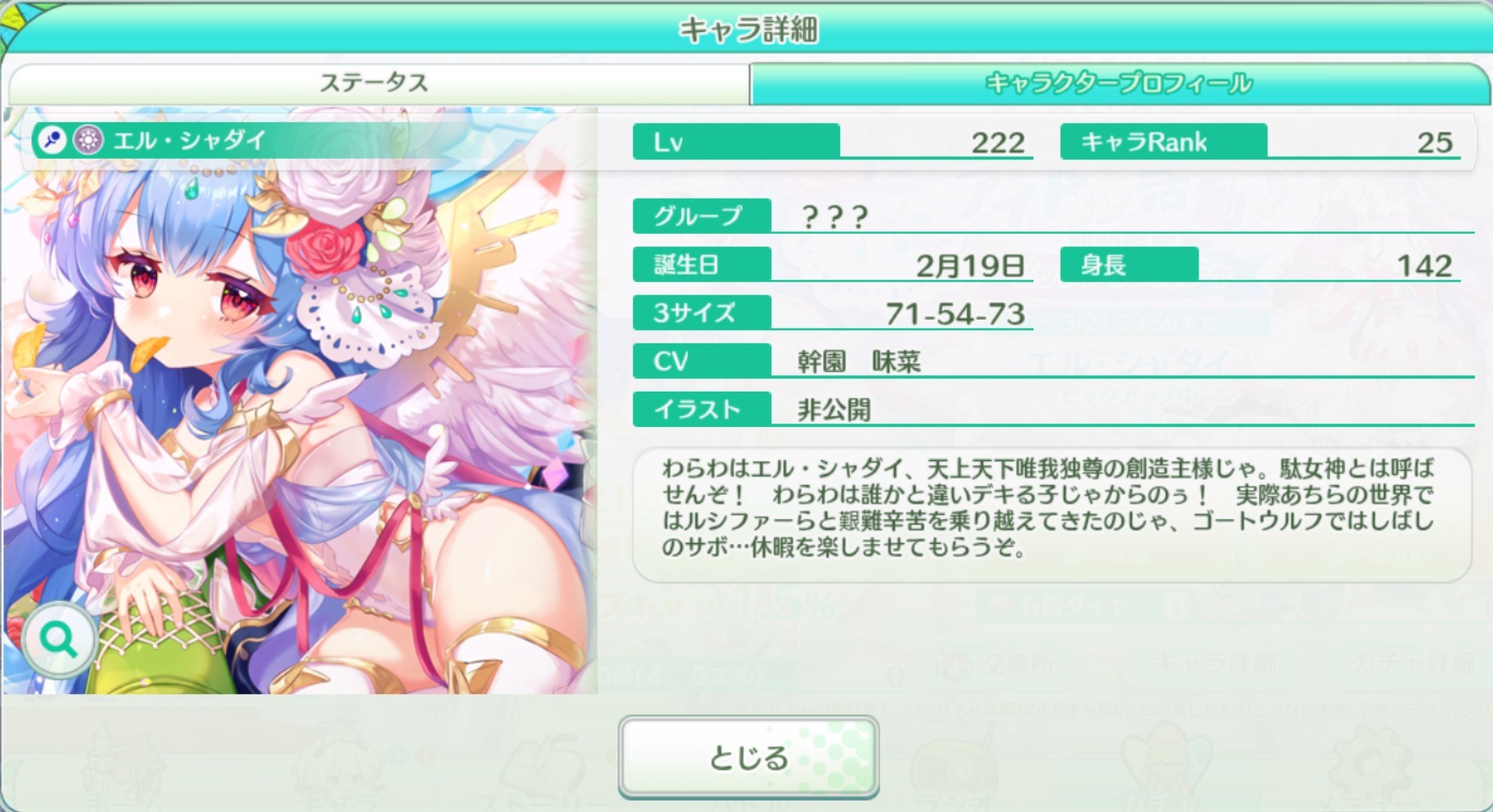1493x812 pixels.
Task: Click the red rose hair ornament
Action: (x=326, y=248)
